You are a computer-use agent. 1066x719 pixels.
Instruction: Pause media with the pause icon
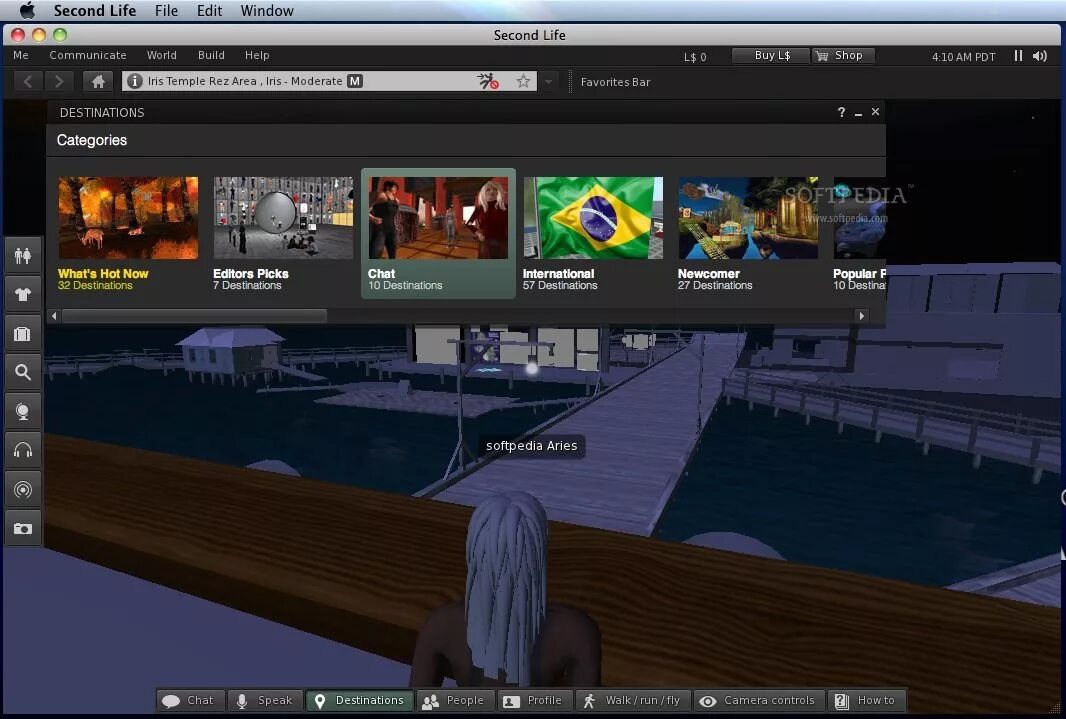pyautogui.click(x=1018, y=56)
